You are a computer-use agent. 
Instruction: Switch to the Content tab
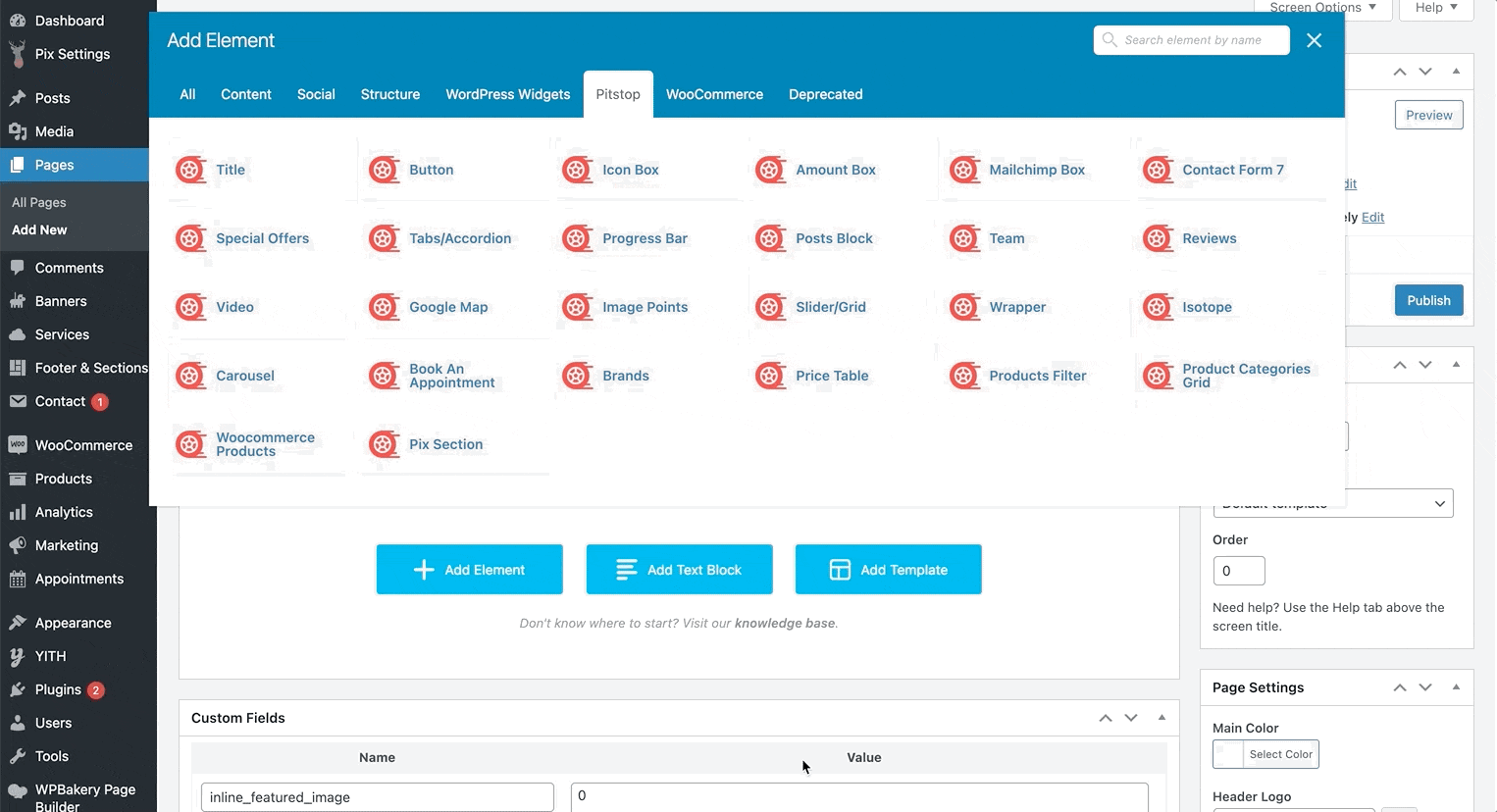(246, 94)
